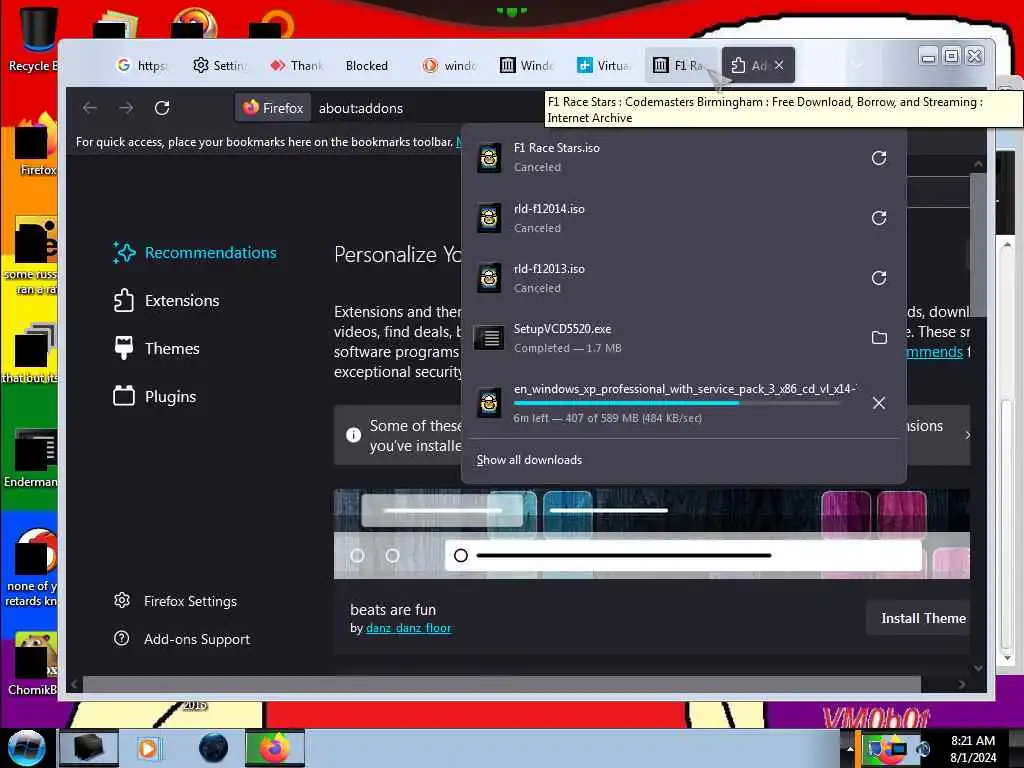
Task: Open Extensions in add-ons sidebar
Action: tap(167, 300)
